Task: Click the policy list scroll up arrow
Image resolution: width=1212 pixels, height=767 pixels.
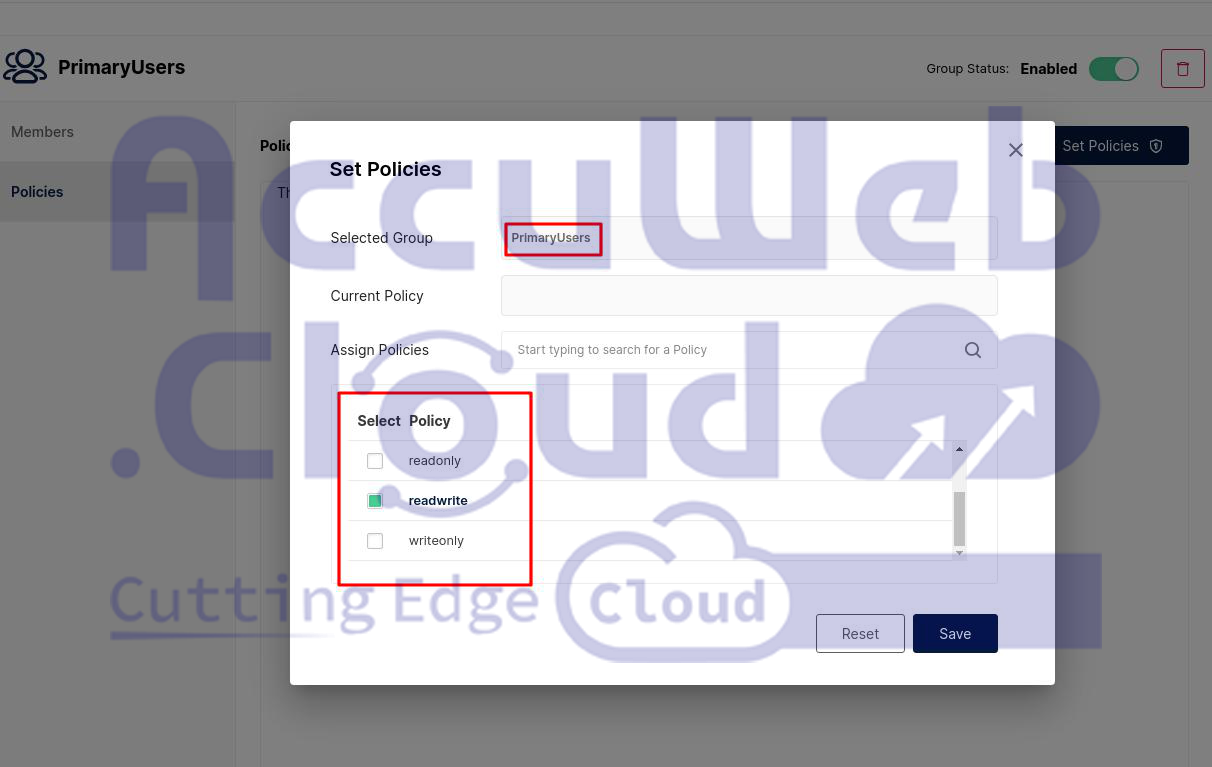Action: (x=959, y=449)
